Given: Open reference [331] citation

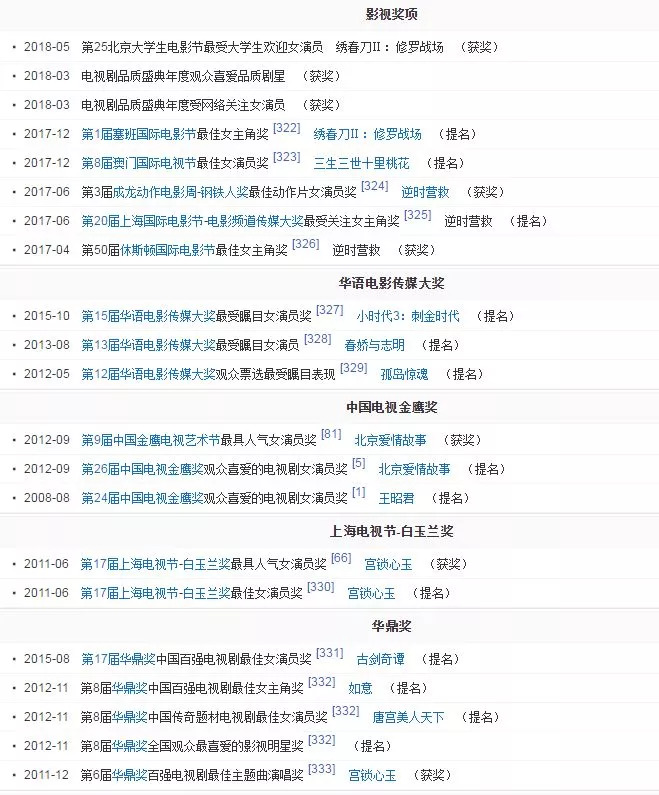Looking at the screenshot, I should (330, 653).
